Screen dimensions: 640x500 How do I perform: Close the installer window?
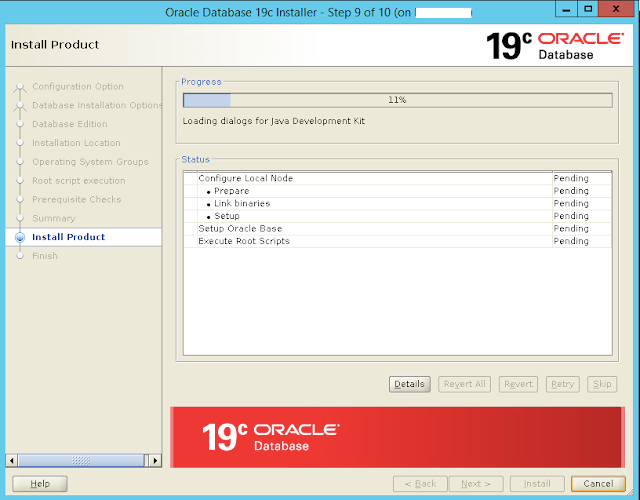[616, 9]
